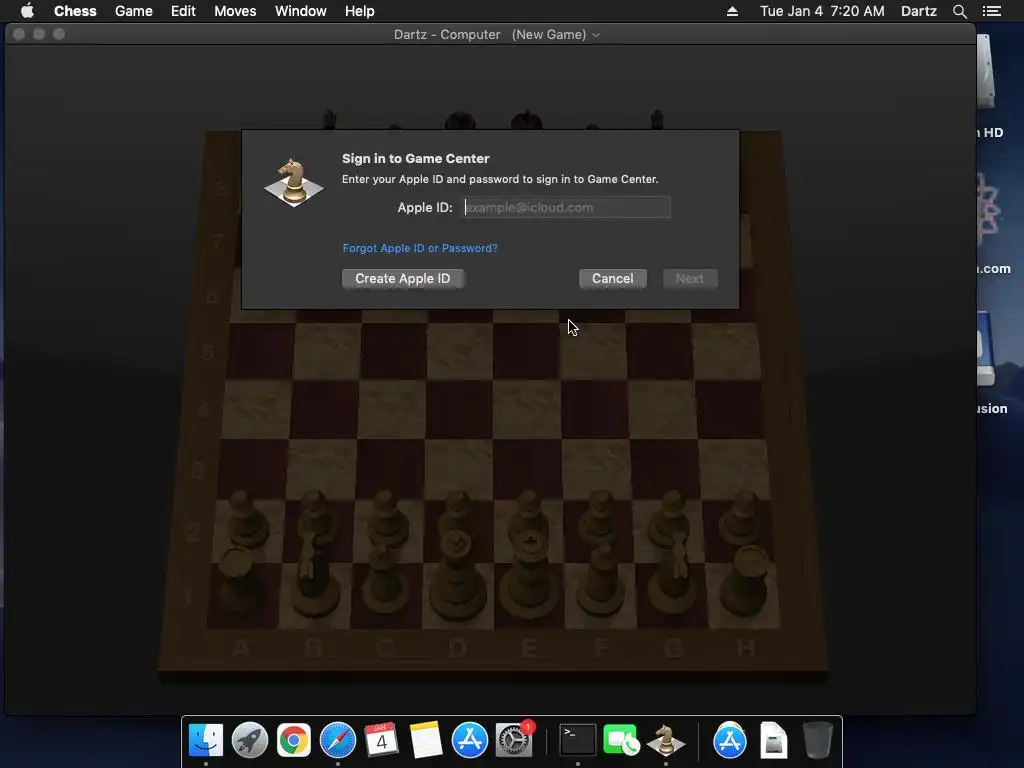The height and width of the screenshot is (768, 1024).
Task: Cancel the Game Center sign-in dialog
Action: click(x=613, y=279)
